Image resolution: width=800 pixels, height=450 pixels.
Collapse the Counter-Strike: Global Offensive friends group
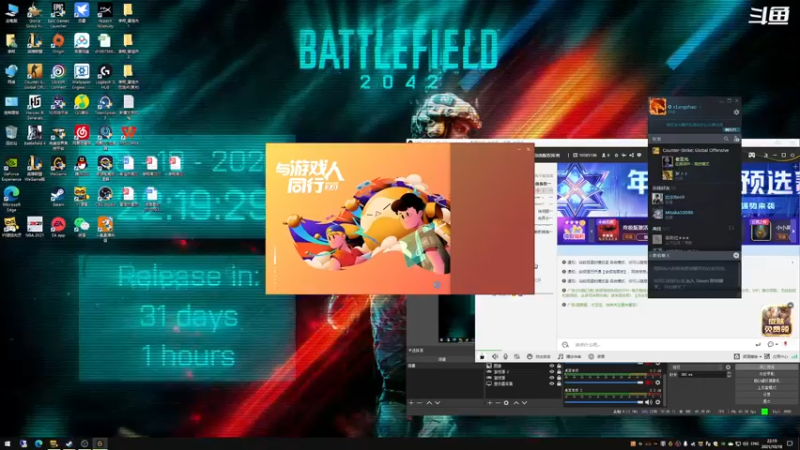[695, 151]
